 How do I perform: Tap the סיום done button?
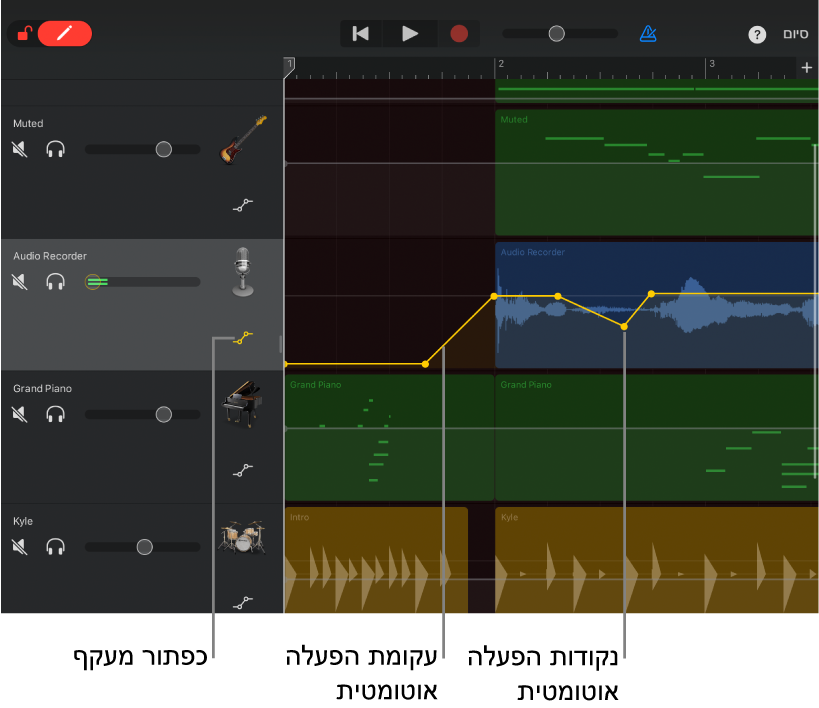pos(795,34)
